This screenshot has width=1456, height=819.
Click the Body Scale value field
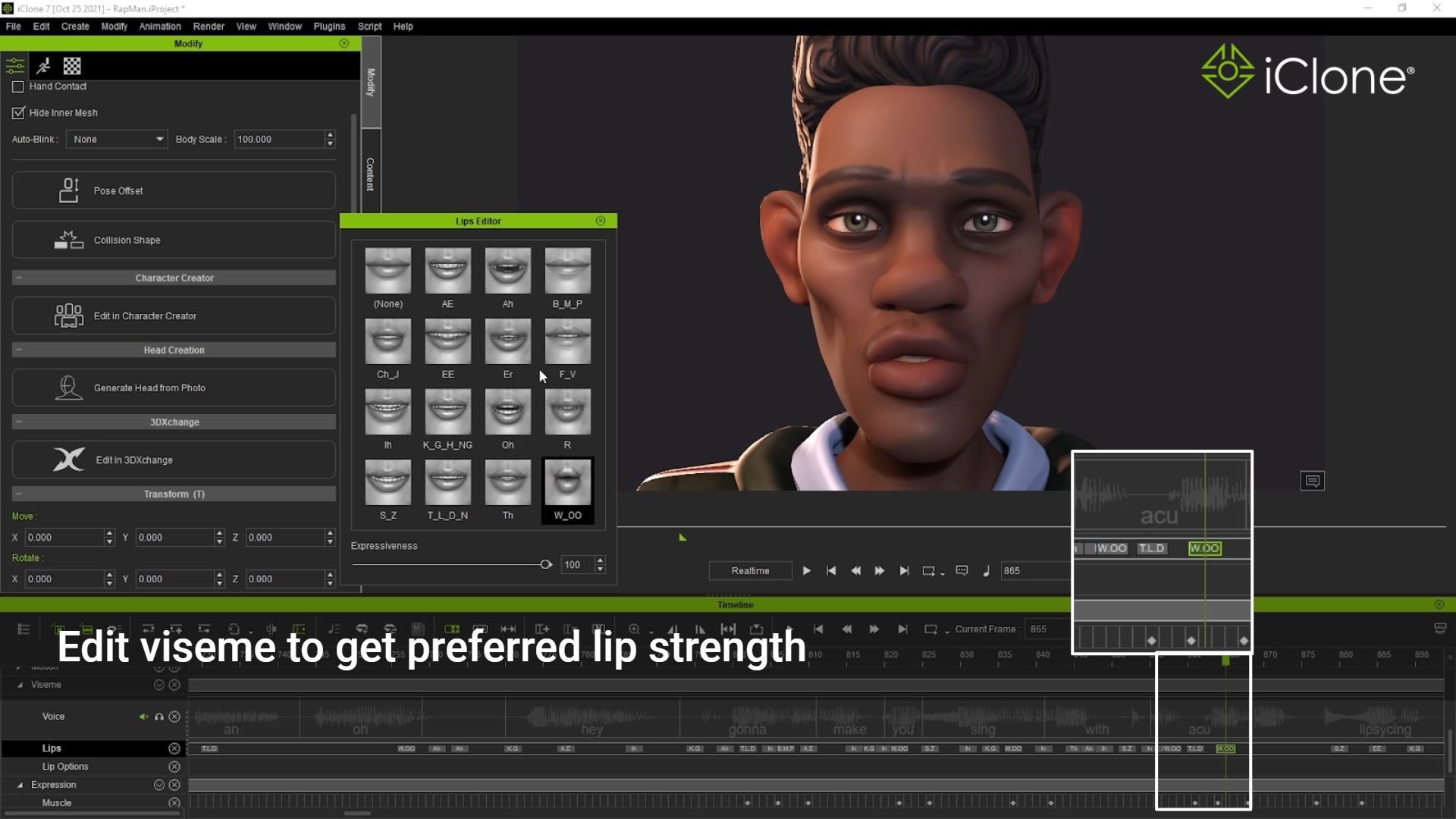tap(280, 140)
